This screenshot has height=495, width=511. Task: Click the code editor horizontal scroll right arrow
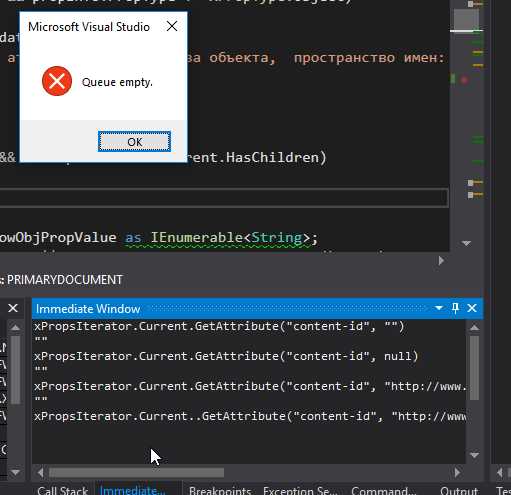(441, 260)
